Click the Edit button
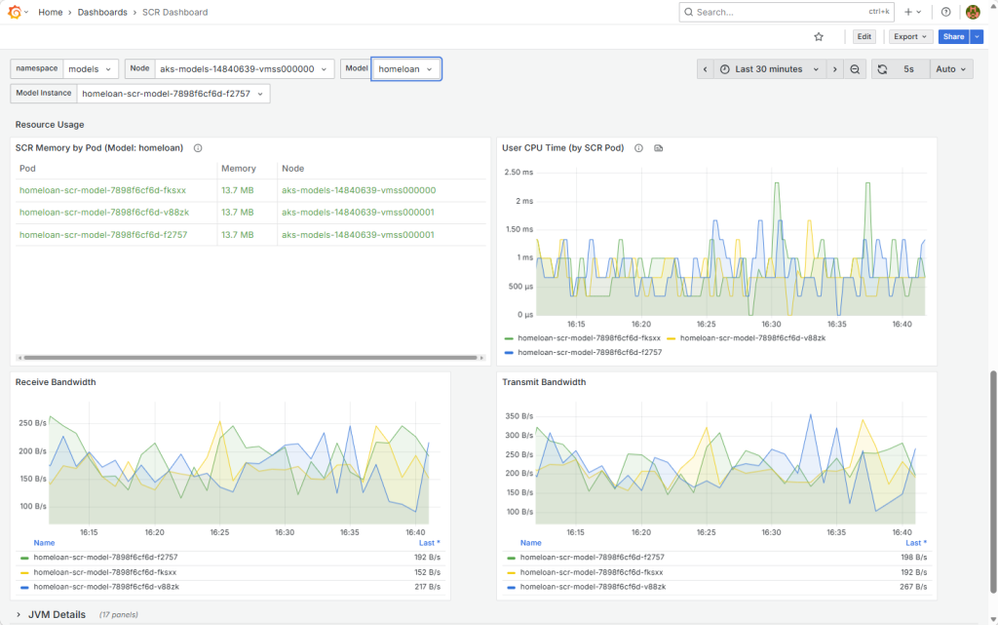This screenshot has width=998, height=625. [x=864, y=37]
